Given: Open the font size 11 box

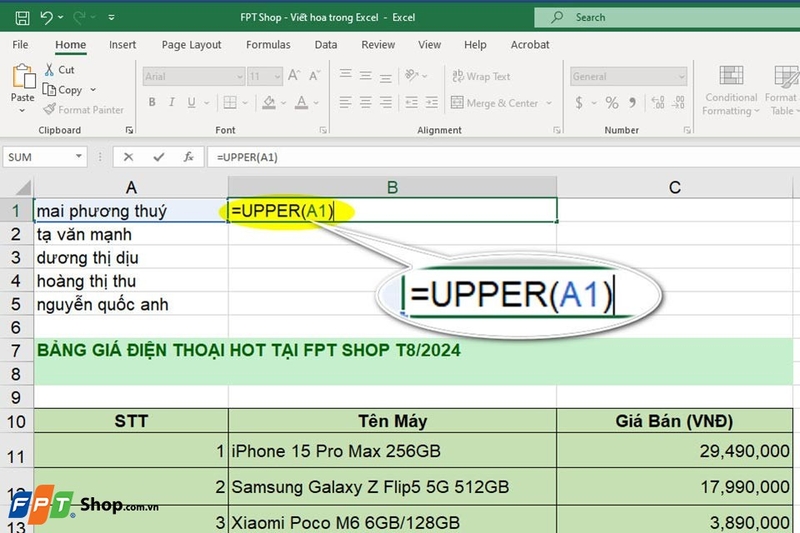Looking at the screenshot, I should [265, 77].
